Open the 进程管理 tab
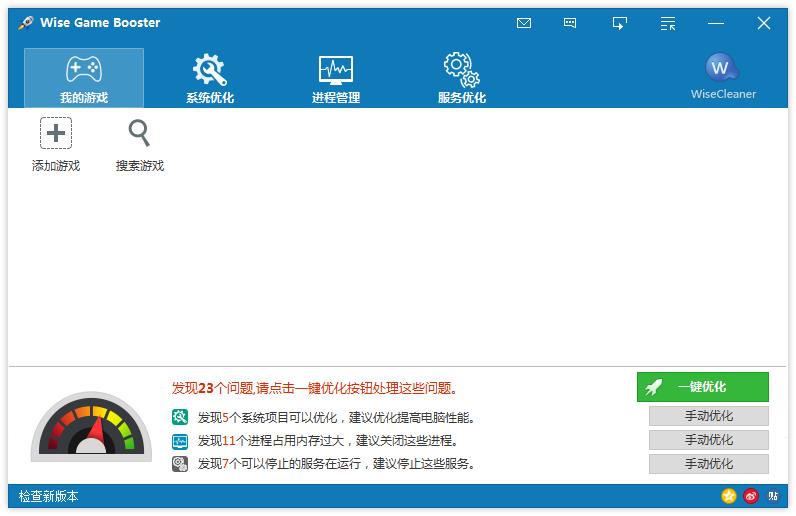The height and width of the screenshot is (516, 796). [336, 78]
